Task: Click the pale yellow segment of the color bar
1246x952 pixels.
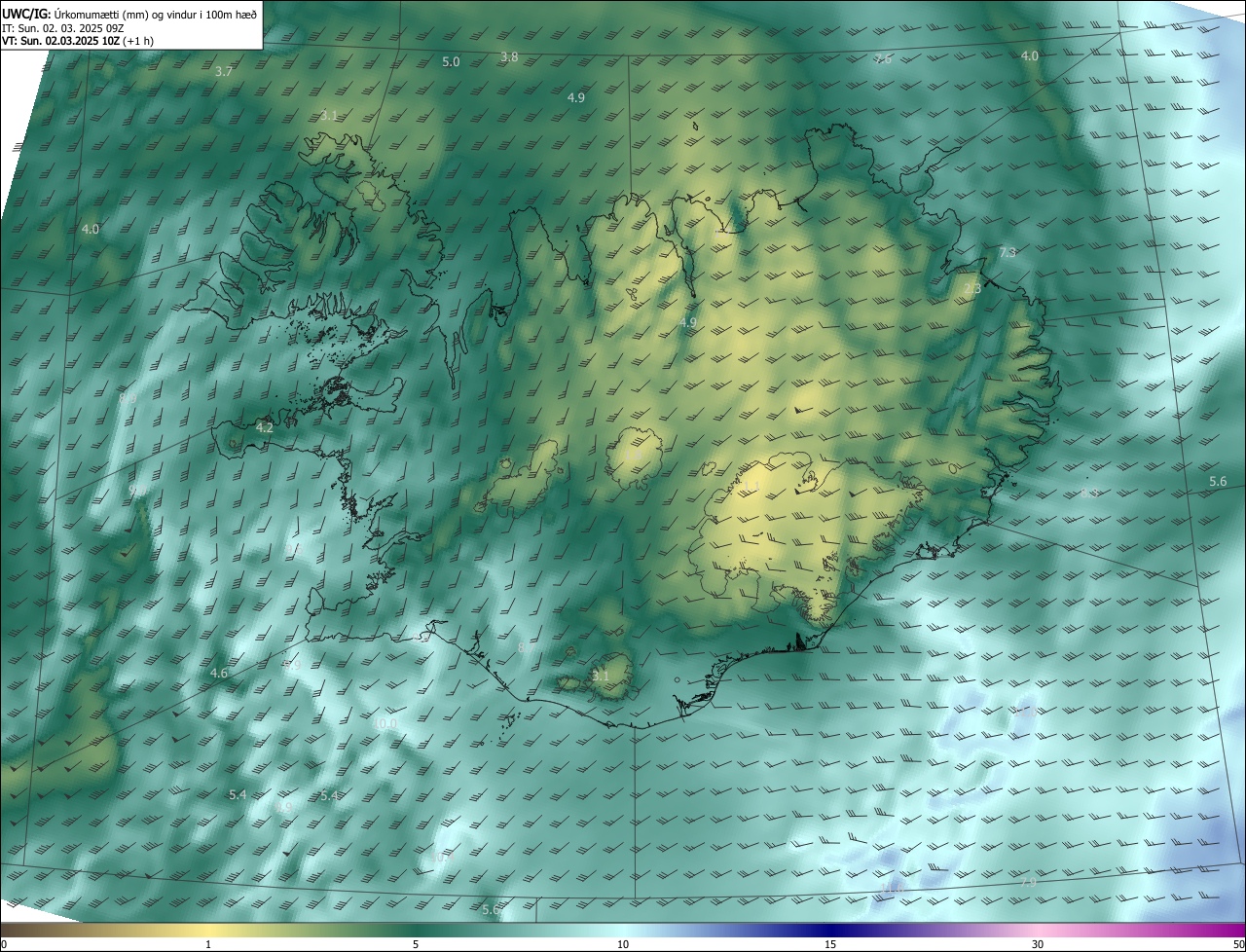Action: tap(209, 931)
